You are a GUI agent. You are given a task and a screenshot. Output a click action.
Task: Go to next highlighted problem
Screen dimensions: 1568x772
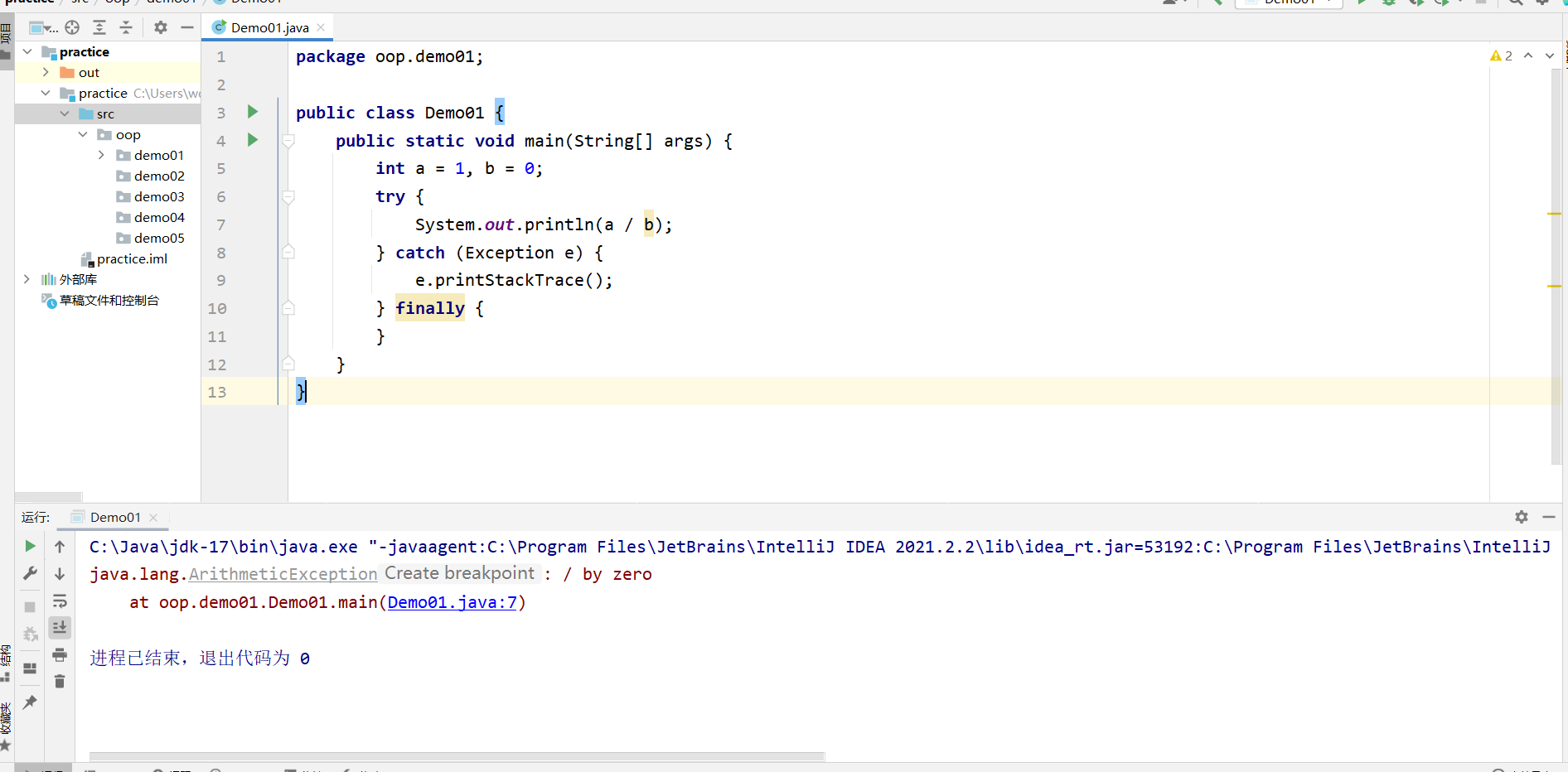pos(1550,55)
